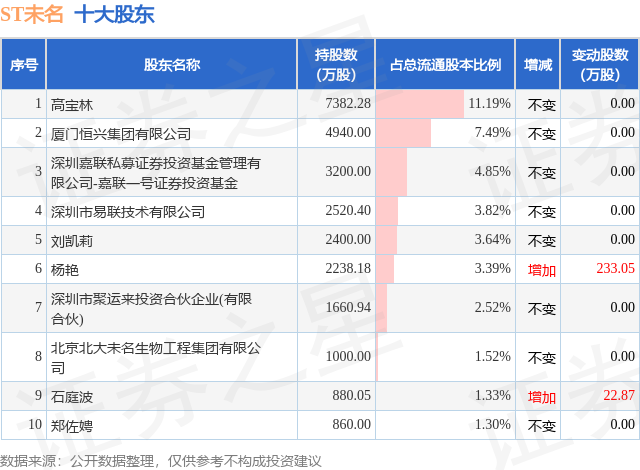Screen dimensions: 640x470
Task: Click the 数据来源 footnote text
Action: 161,461
